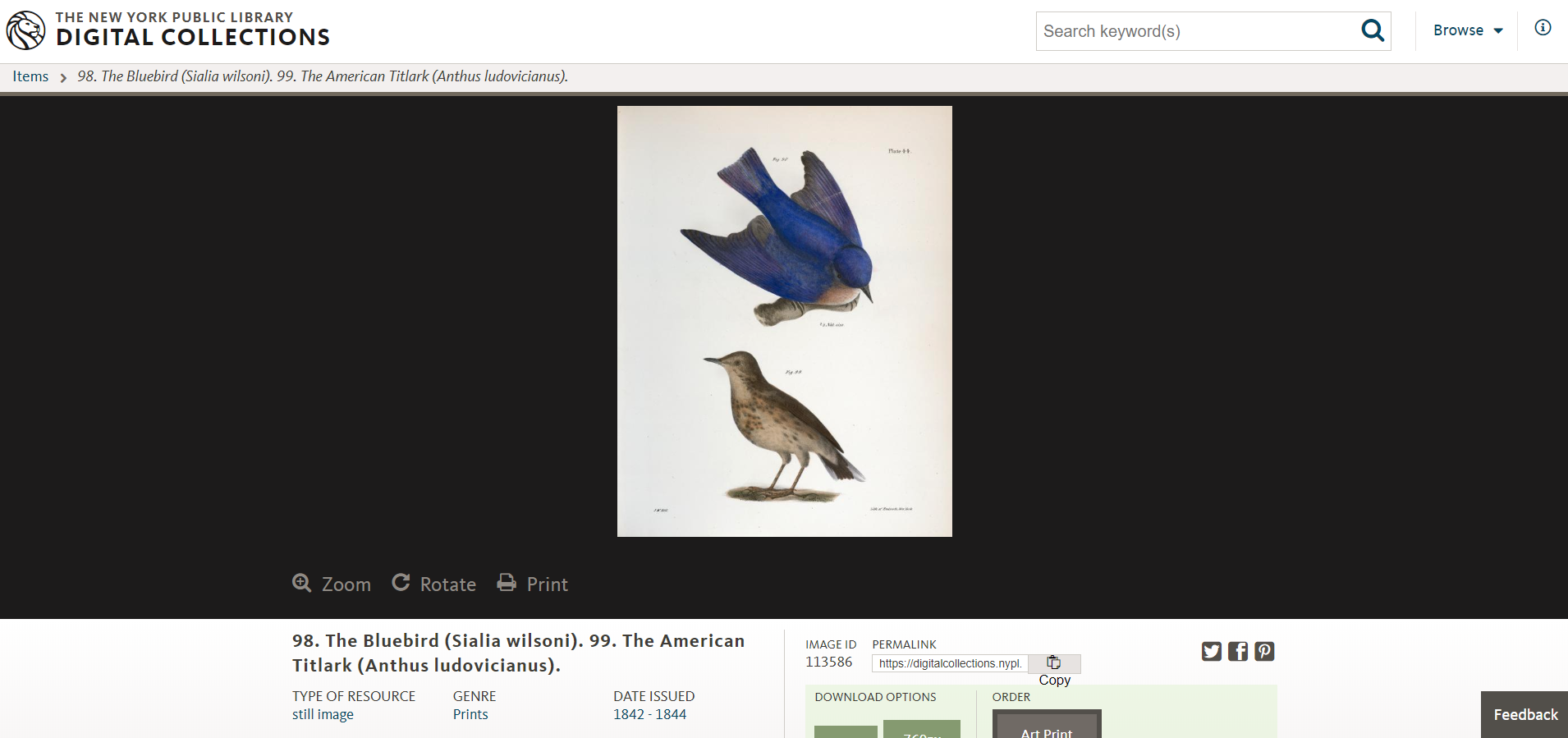Click the NYPL lion logo
The width and height of the screenshot is (1568, 738).
(x=26, y=30)
